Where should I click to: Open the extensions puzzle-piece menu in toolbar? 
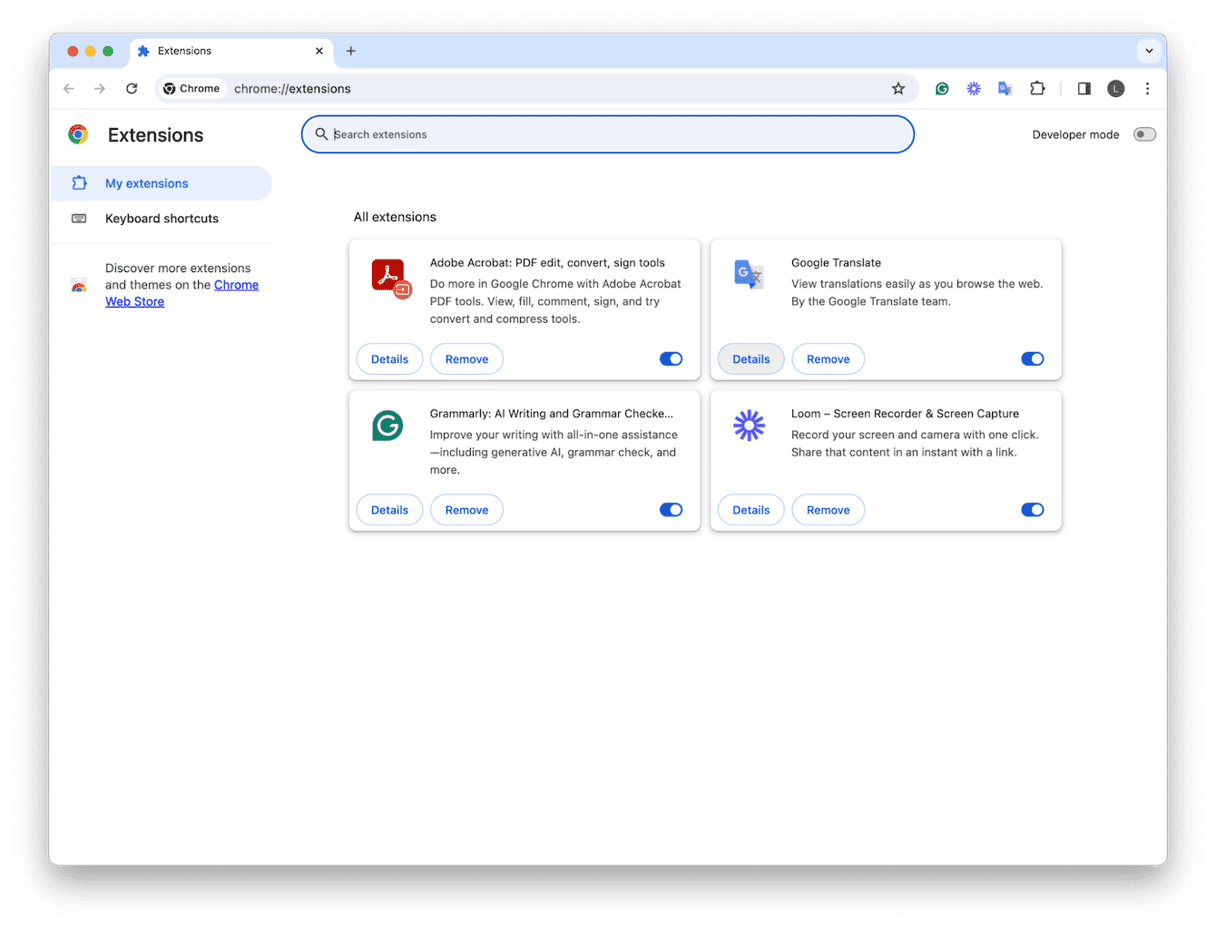tap(1037, 88)
